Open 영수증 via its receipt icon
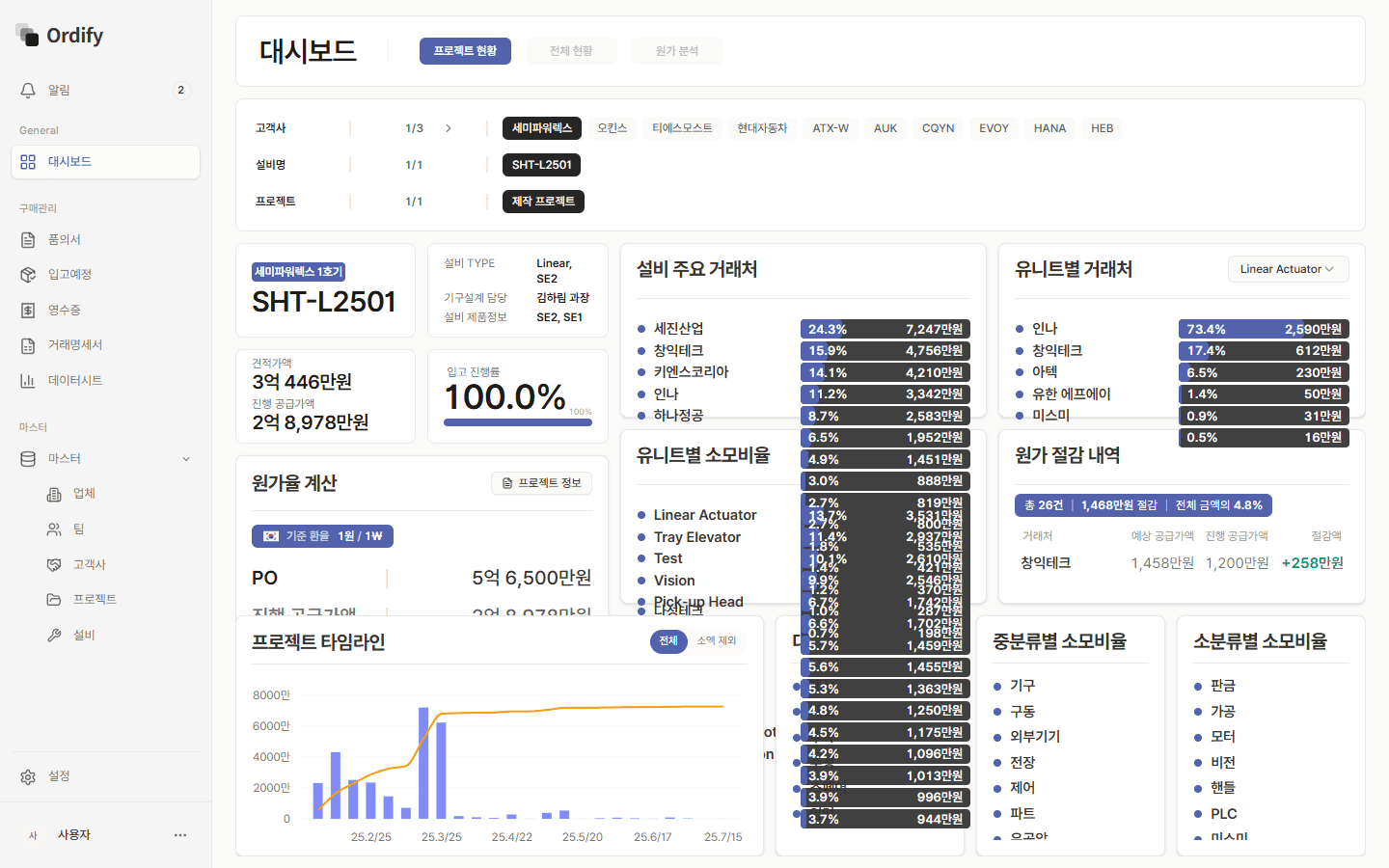The image size is (1389, 868). point(30,310)
